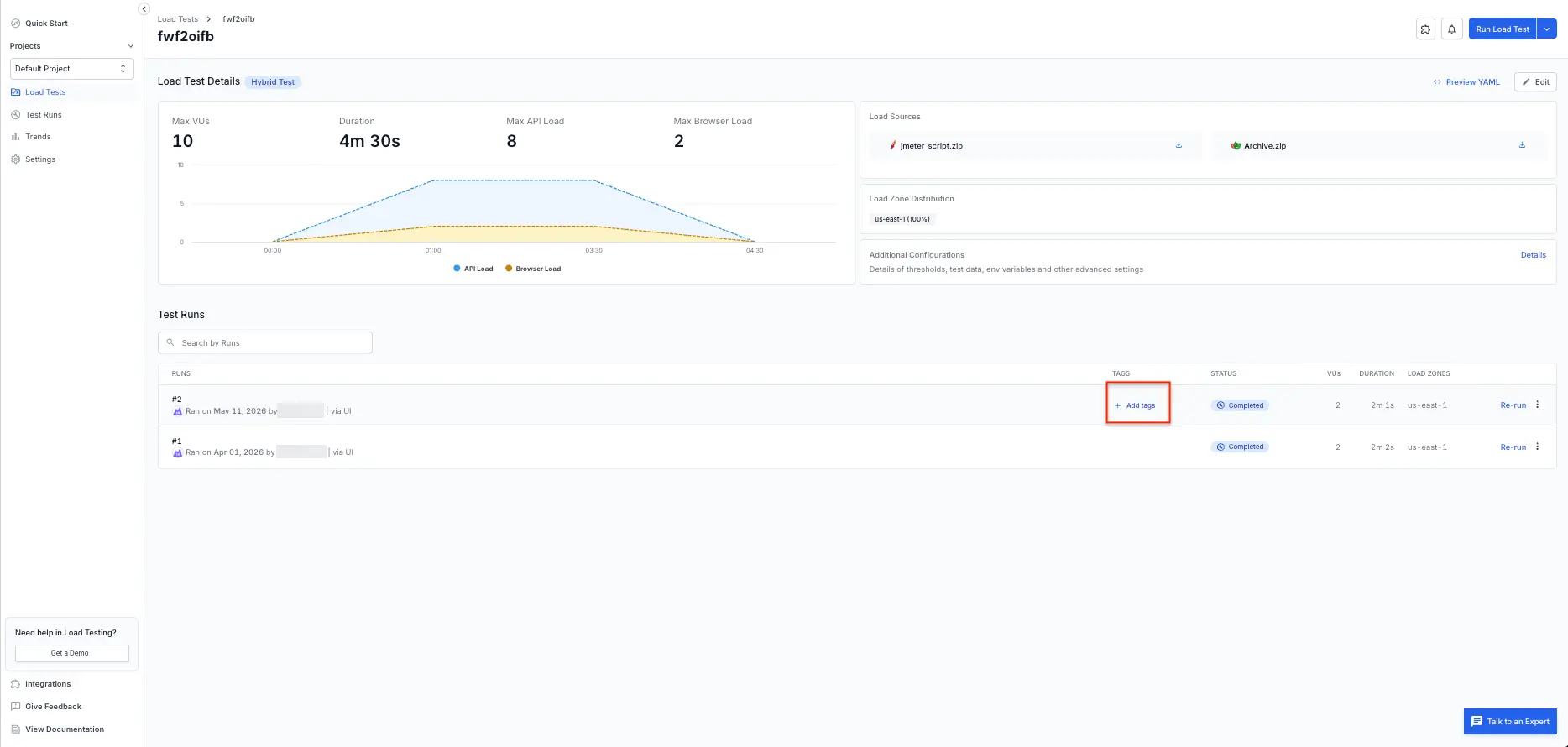Download the Archive.zip file
This screenshot has height=747, width=1568.
1522,145
